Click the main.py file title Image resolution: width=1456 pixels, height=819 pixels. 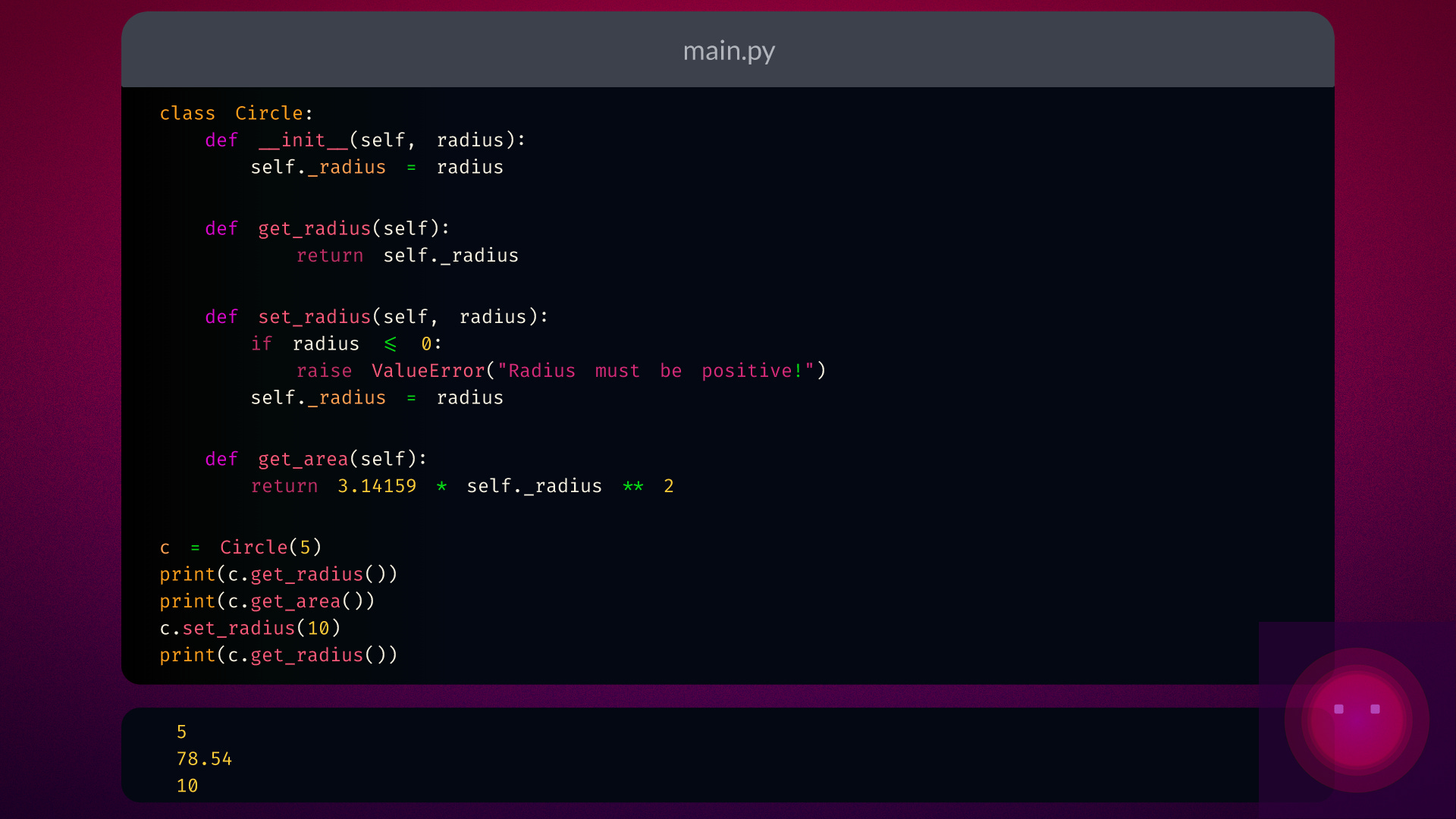(x=728, y=51)
